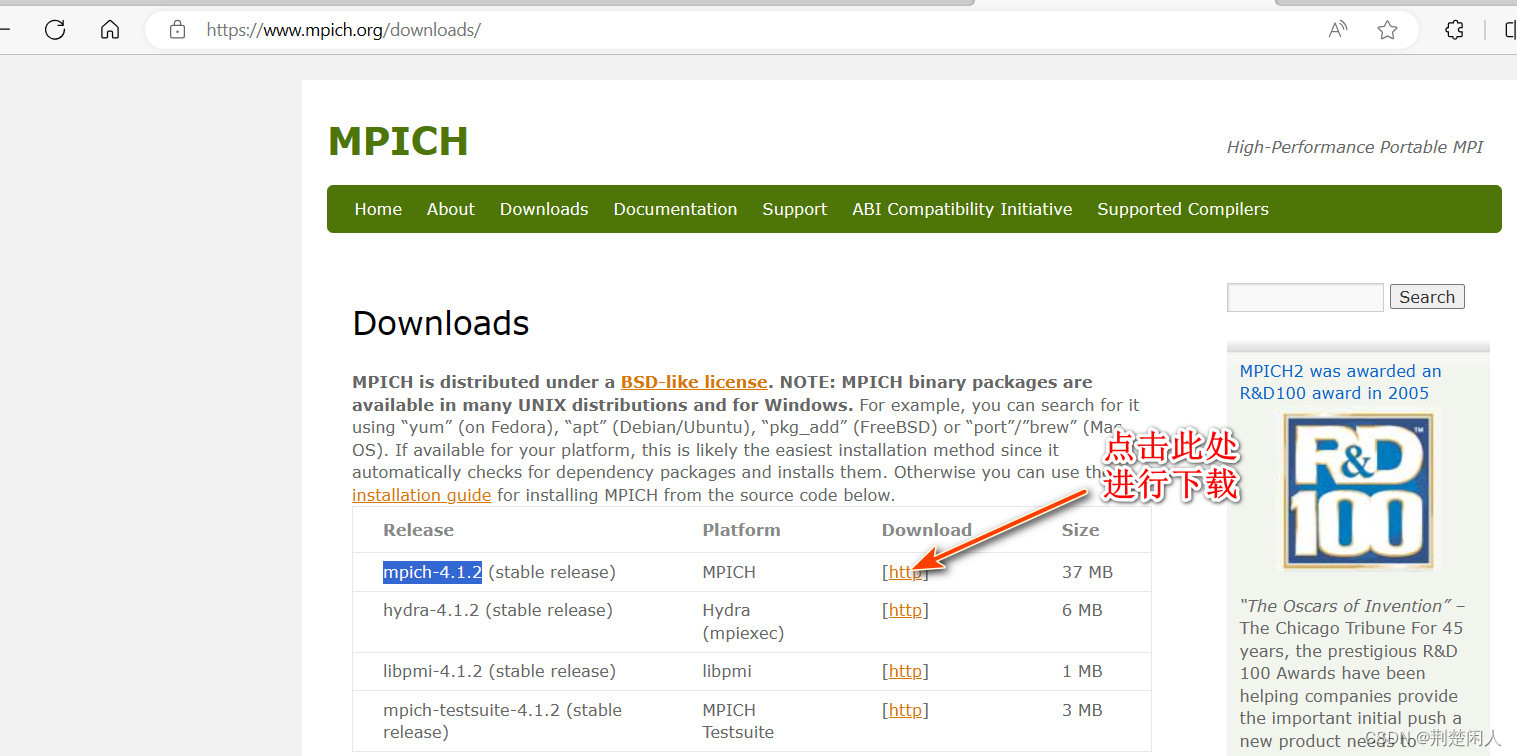Click the Release column header
Viewport: 1517px width, 756px height.
click(x=418, y=530)
